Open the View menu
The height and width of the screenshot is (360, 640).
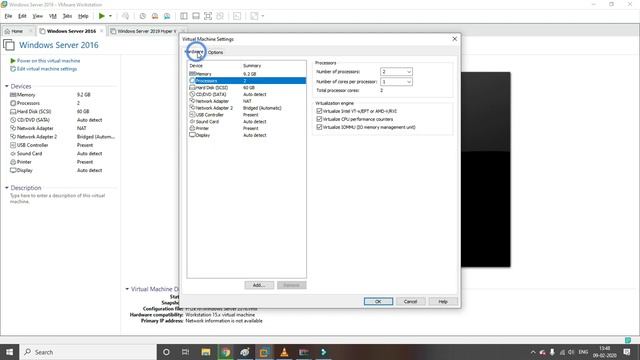(x=38, y=16)
